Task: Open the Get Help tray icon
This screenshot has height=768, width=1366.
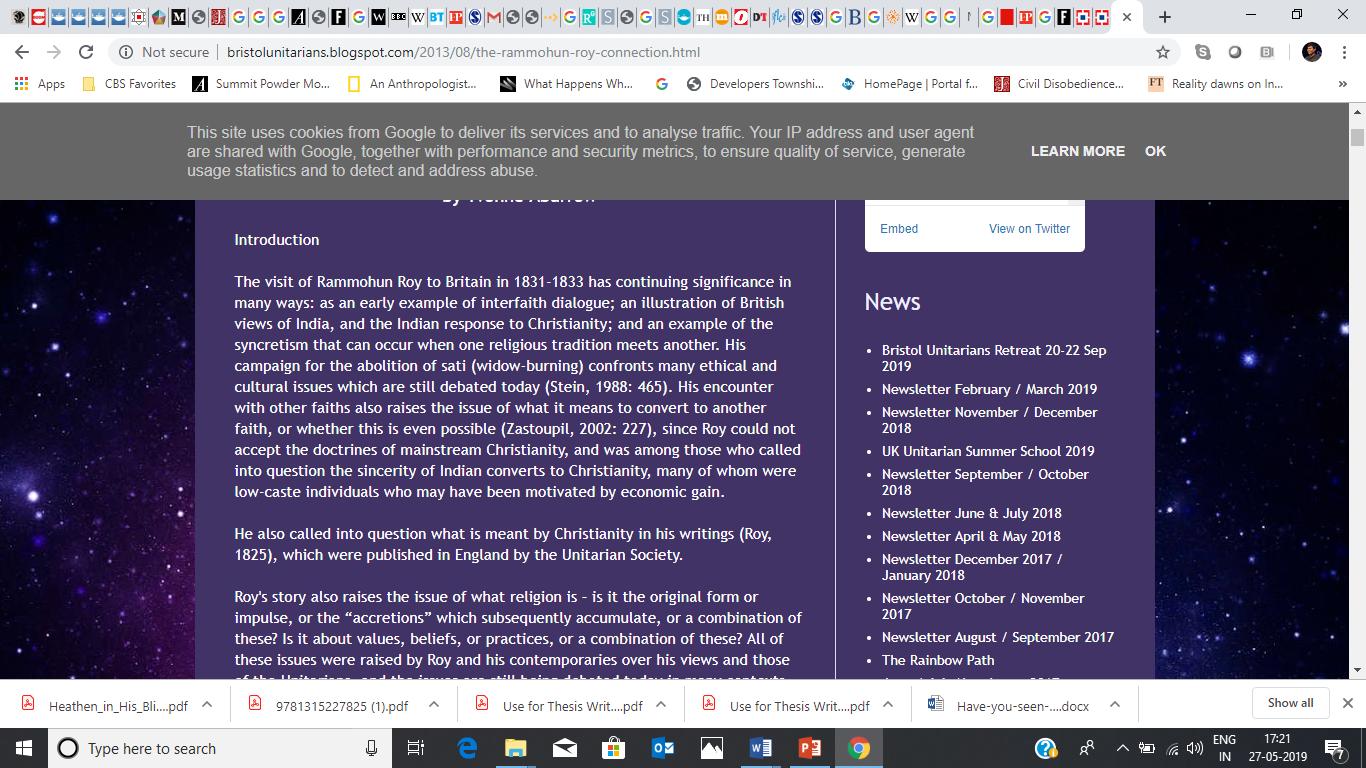Action: click(1046, 748)
